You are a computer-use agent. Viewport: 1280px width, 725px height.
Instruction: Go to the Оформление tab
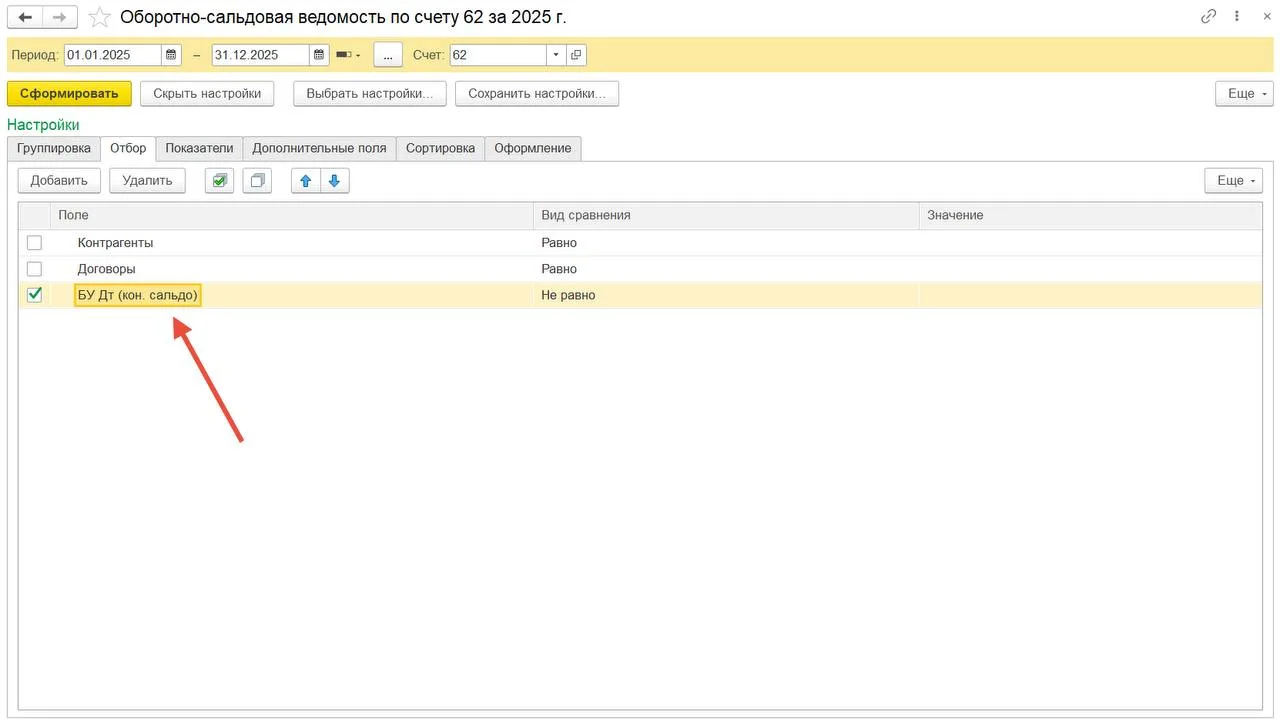click(533, 148)
